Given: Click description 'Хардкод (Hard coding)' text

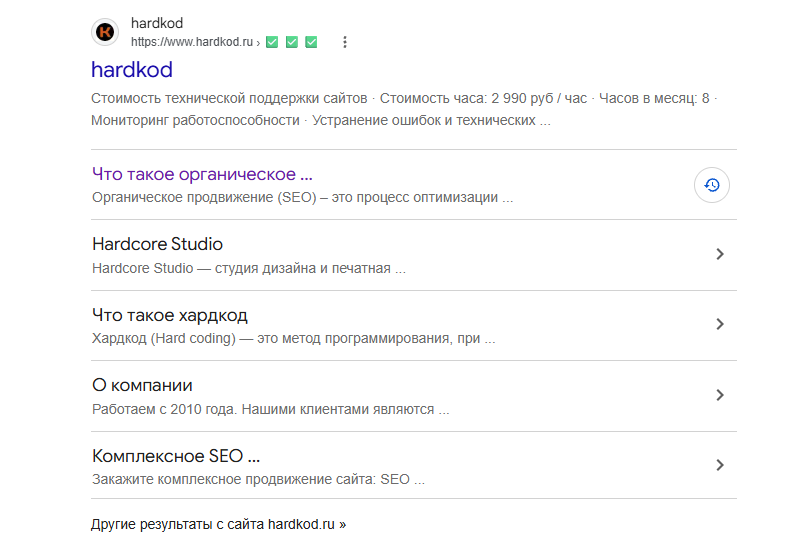Looking at the screenshot, I should pos(164,338).
